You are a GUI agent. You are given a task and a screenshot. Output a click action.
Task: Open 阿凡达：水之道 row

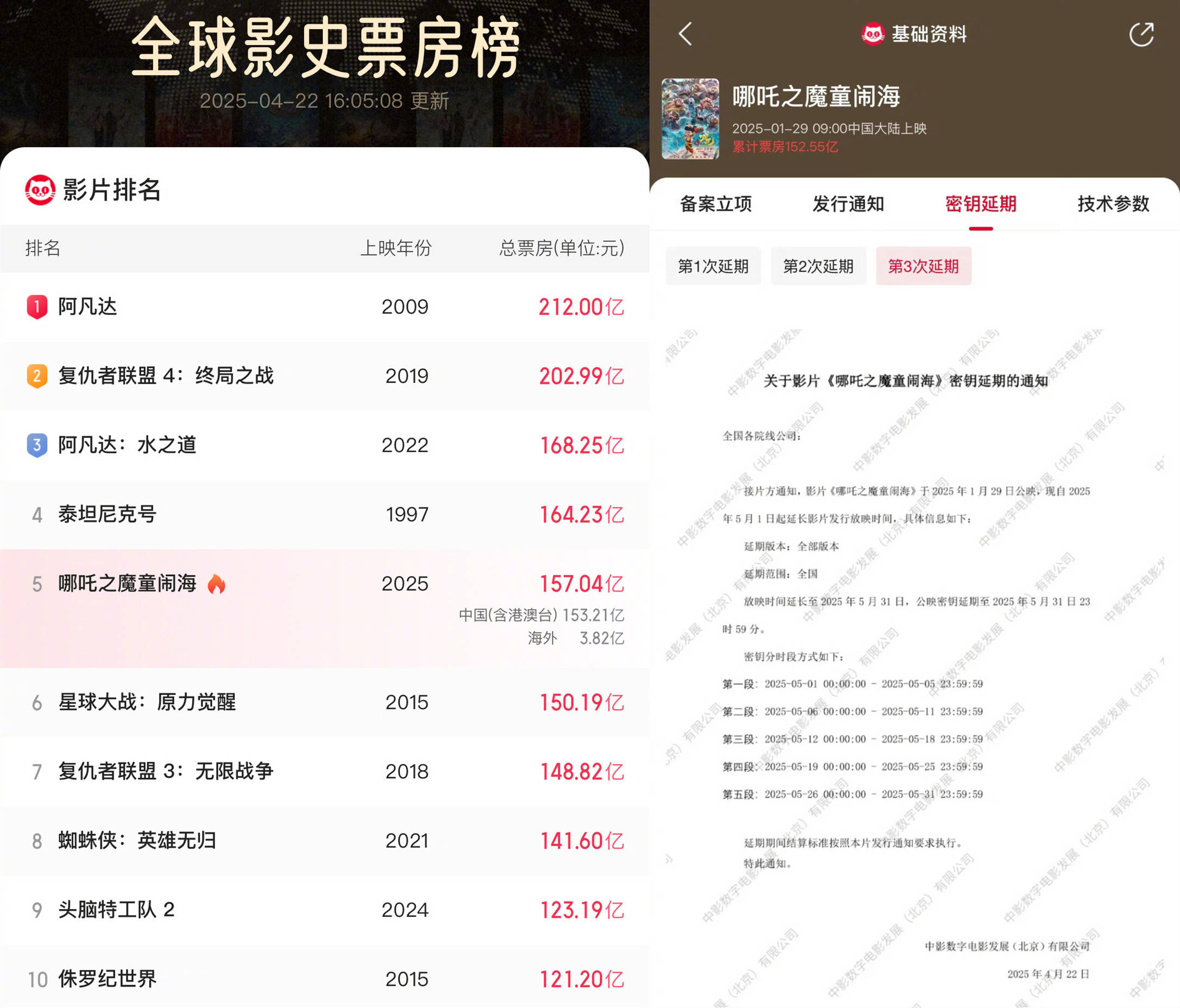[325, 446]
